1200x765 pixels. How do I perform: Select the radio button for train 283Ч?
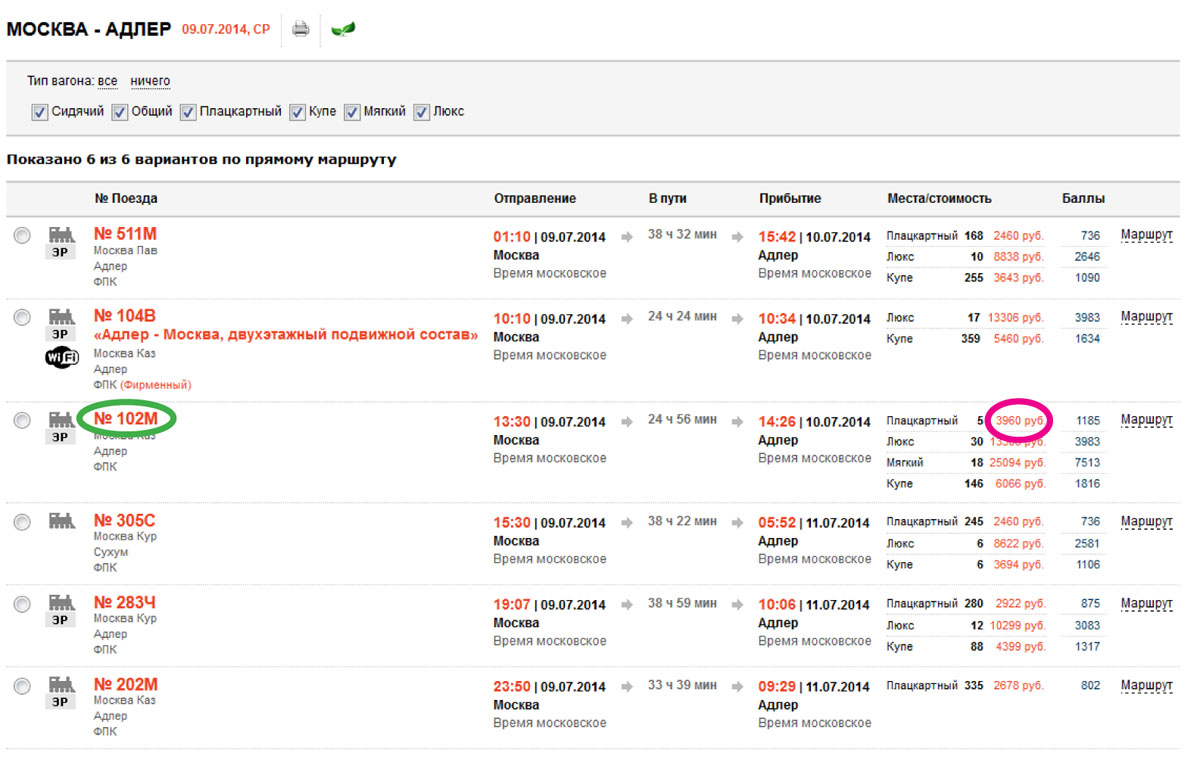[22, 603]
